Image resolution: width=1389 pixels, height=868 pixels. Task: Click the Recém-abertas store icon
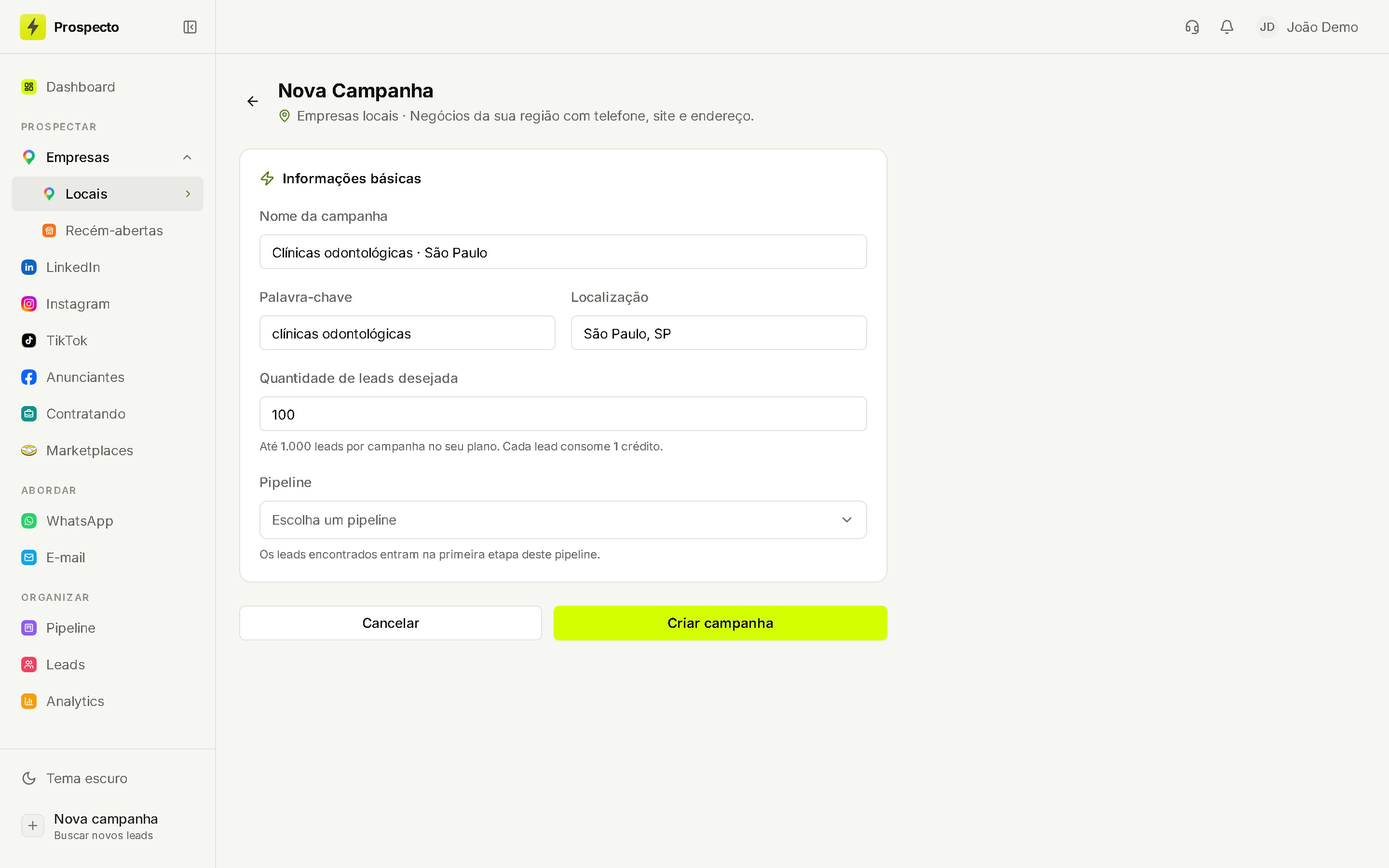49,231
